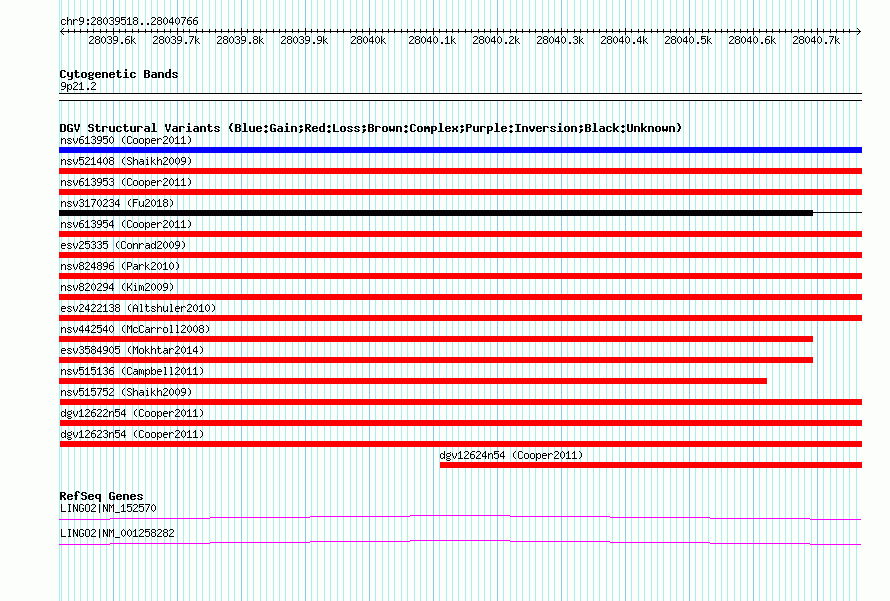Open the esv25335 (Conrad2009) variant
890x601 pixels.
(x=123, y=245)
